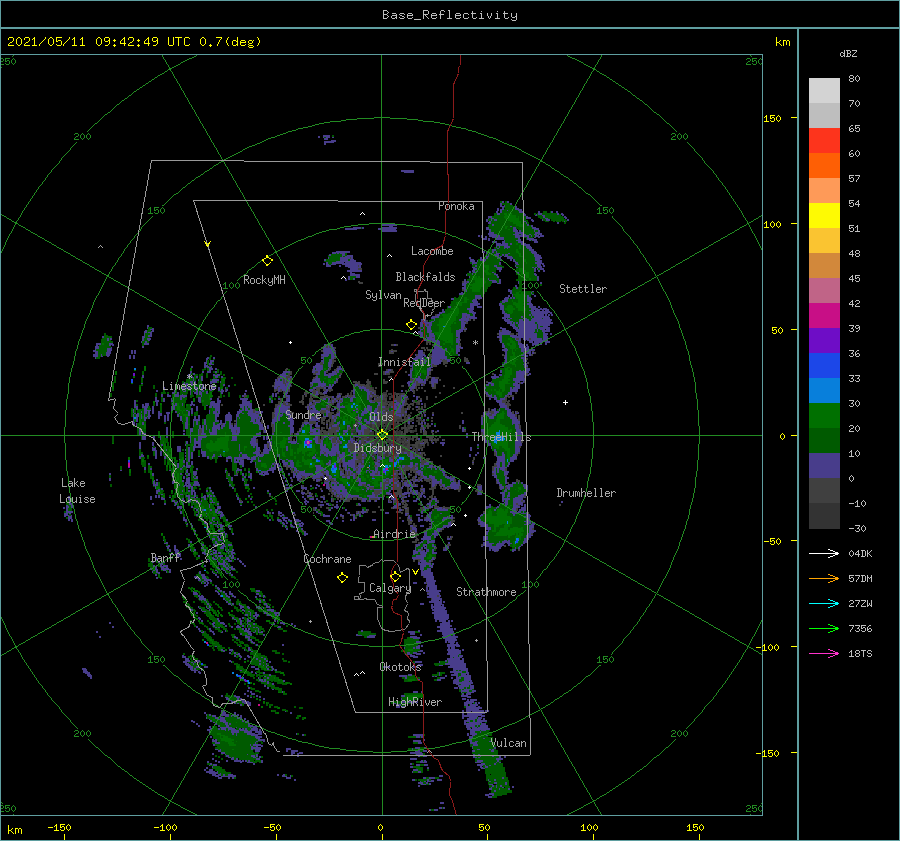The image size is (900, 841).
Task: Pick the red 60-65 dBZ color band
Action: tap(824, 141)
